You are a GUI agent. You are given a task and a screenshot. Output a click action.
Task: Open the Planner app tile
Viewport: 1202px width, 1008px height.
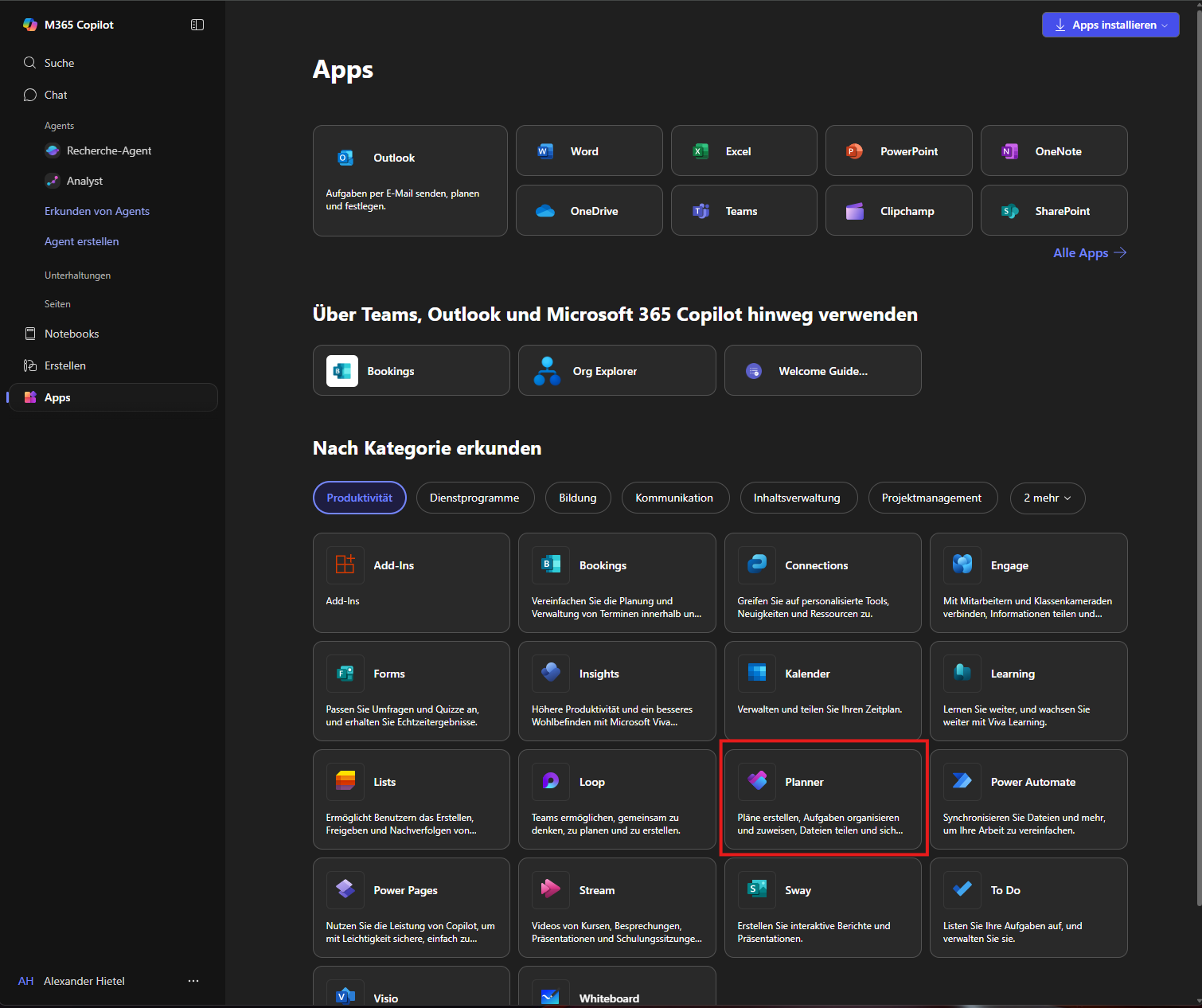(822, 799)
